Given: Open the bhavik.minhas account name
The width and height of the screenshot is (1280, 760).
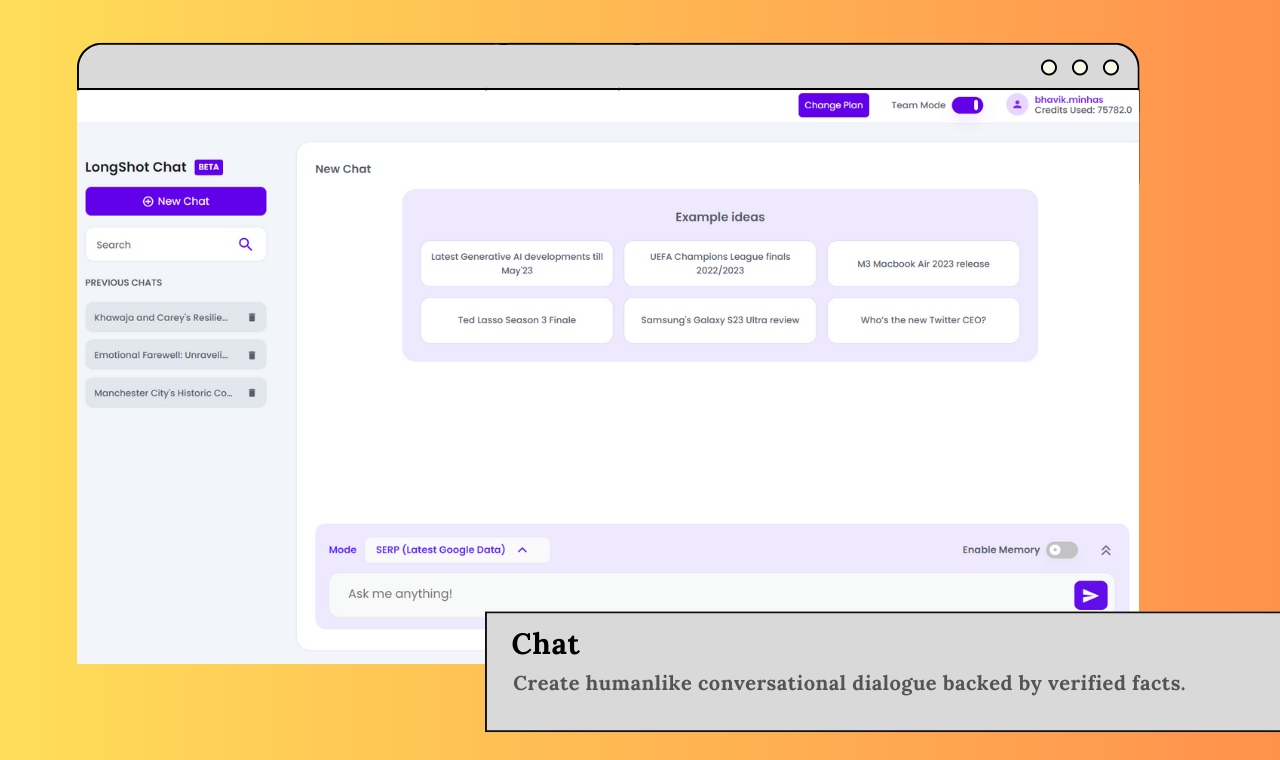Looking at the screenshot, I should tap(1069, 100).
